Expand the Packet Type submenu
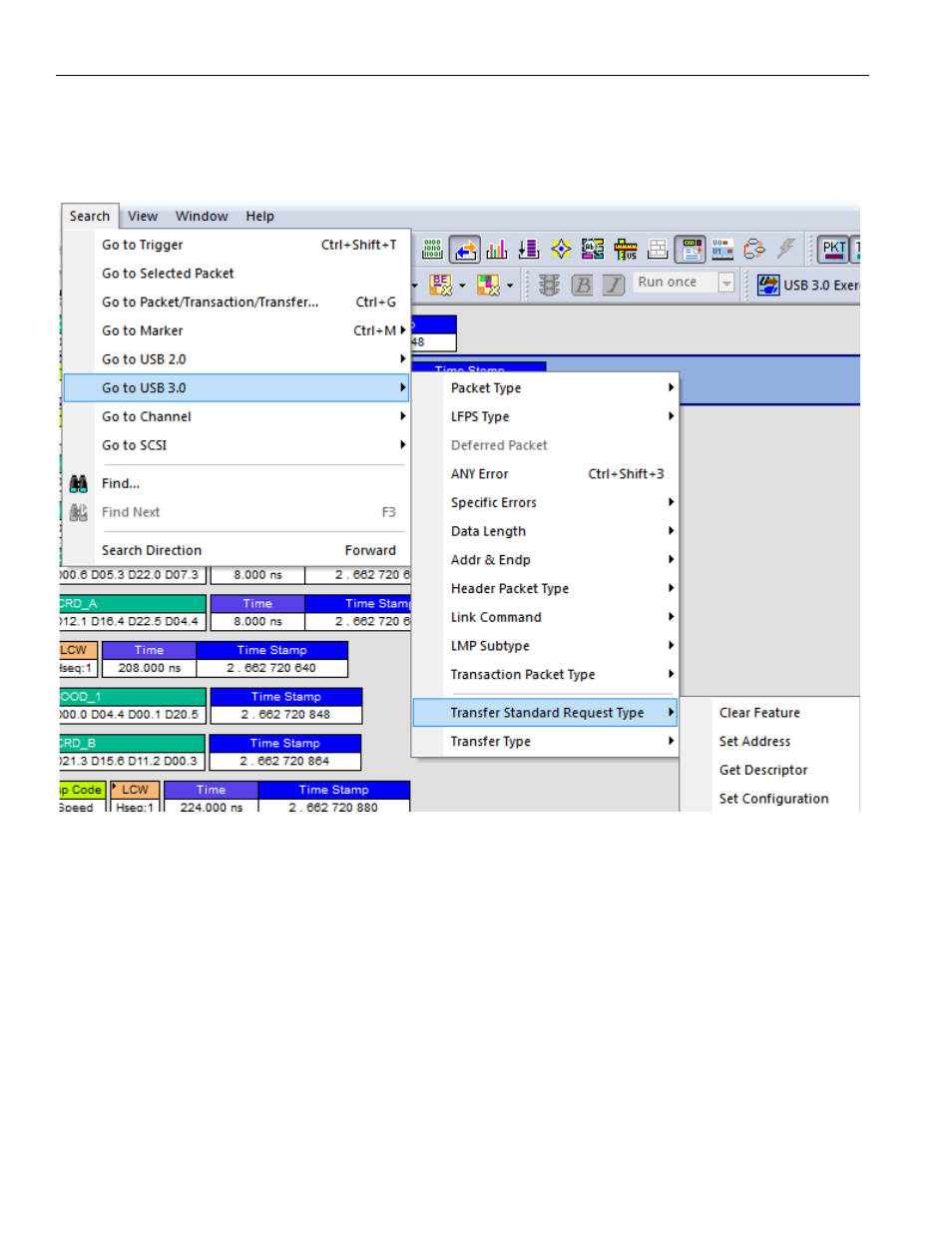The width and height of the screenshot is (952, 1233). [x=545, y=388]
